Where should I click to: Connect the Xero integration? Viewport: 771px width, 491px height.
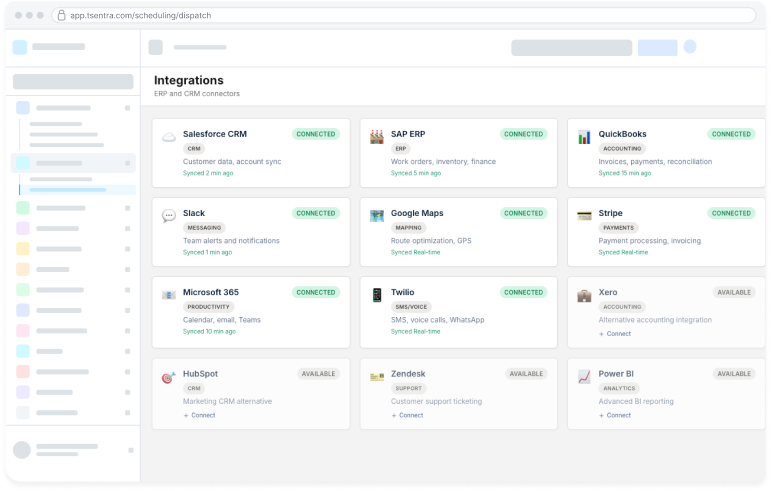pos(615,334)
